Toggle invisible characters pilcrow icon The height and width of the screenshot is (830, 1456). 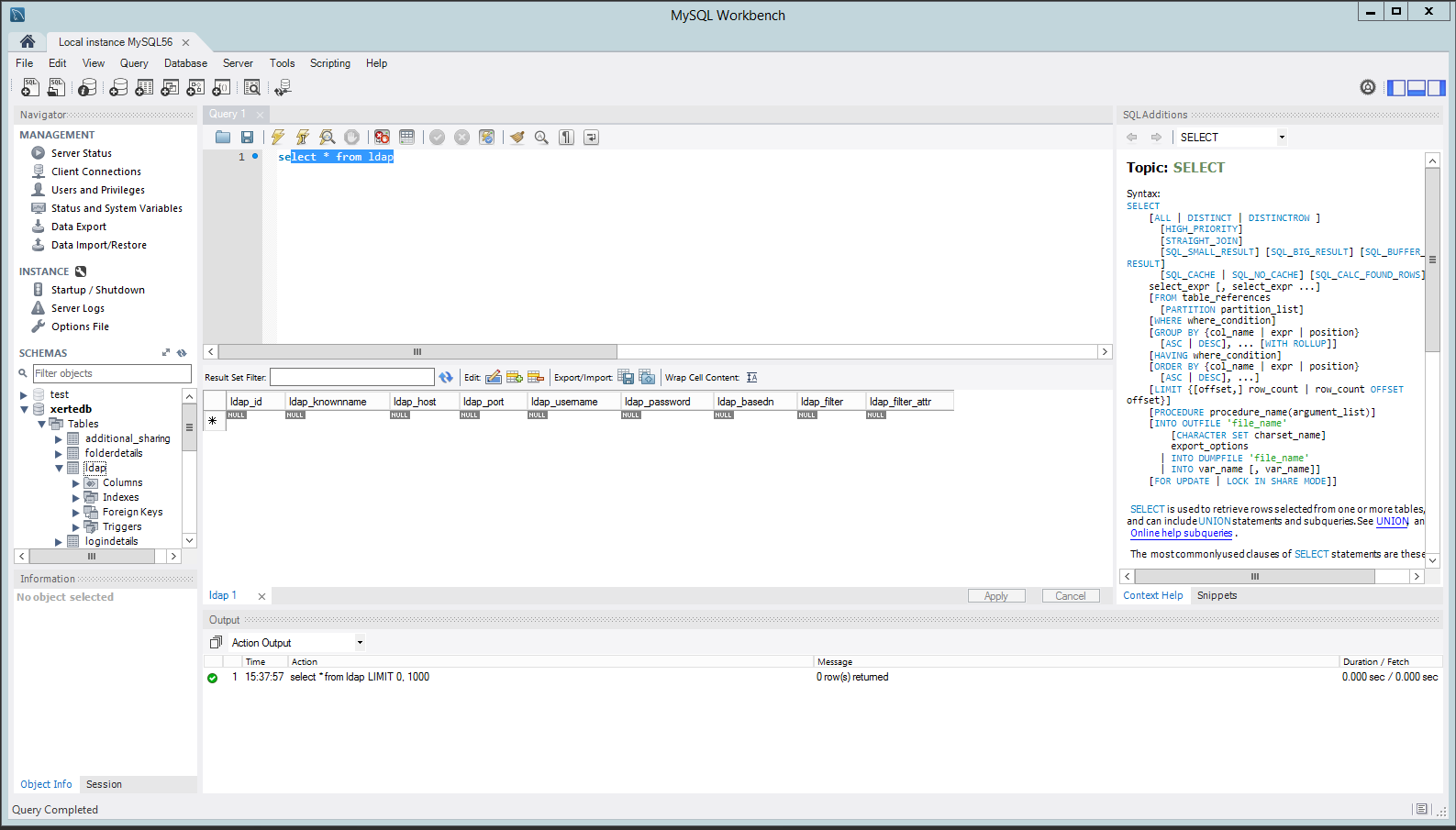click(x=566, y=137)
